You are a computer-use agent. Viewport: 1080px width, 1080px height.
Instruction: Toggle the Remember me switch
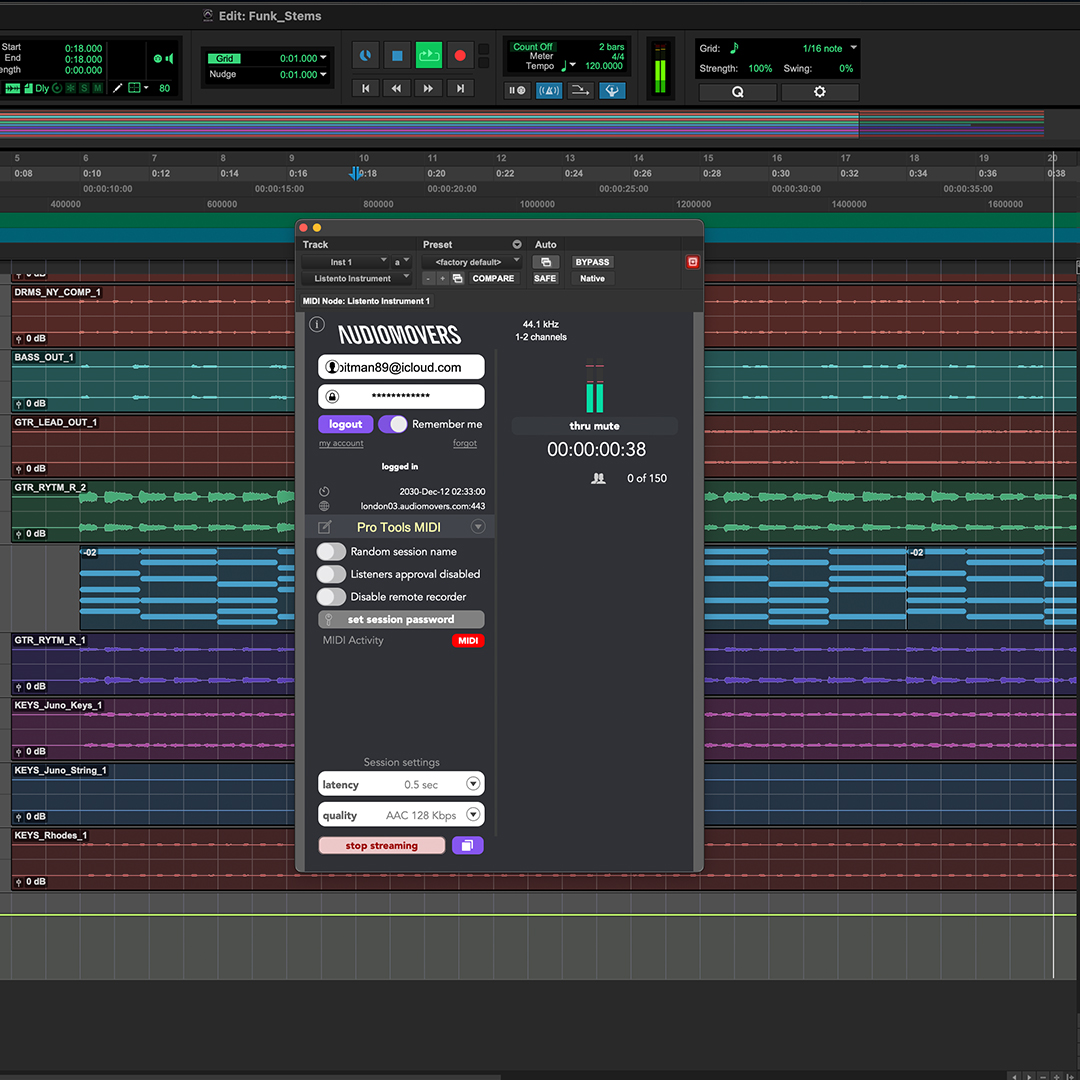[393, 424]
